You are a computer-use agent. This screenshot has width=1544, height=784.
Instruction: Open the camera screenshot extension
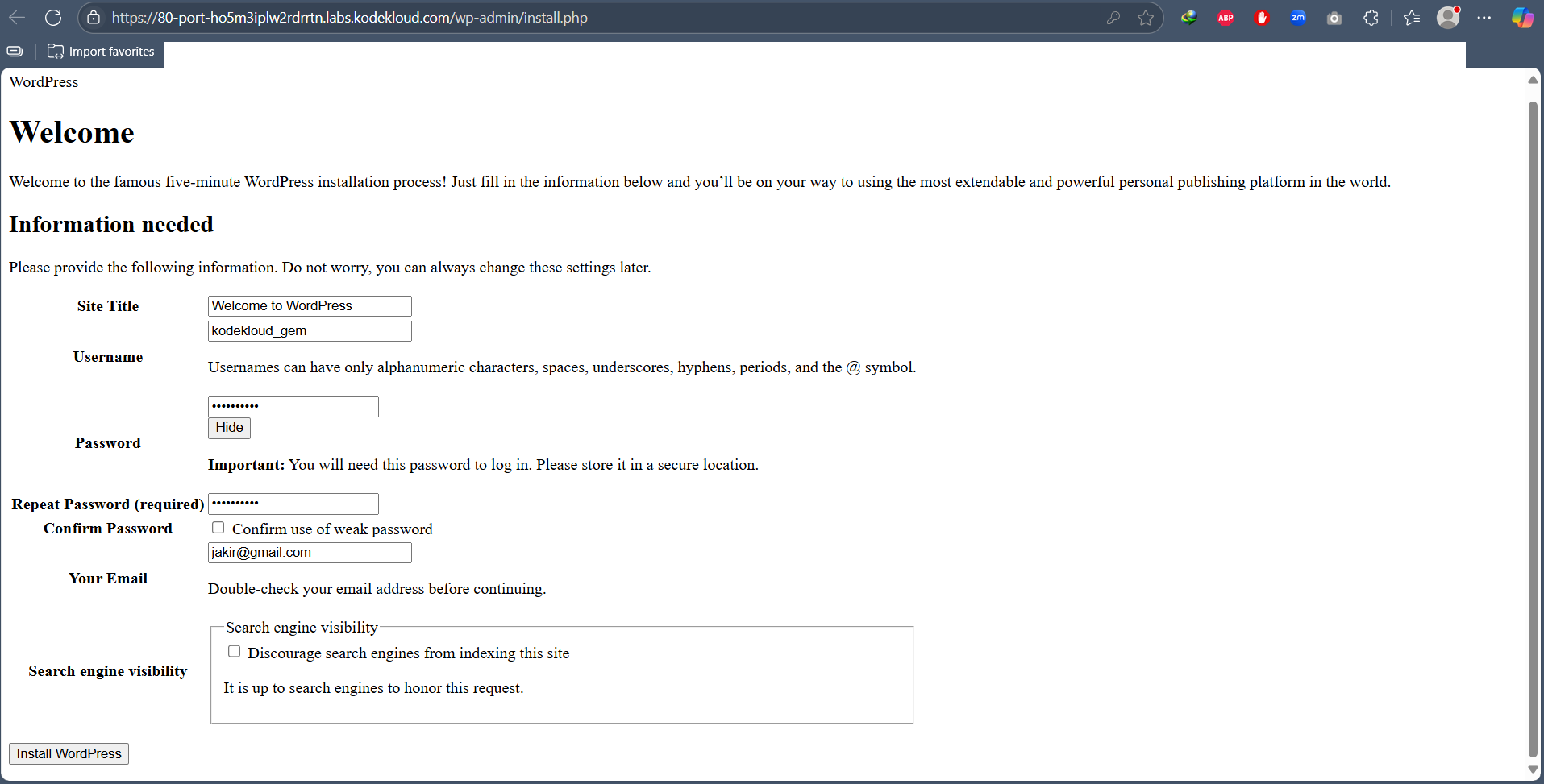1334,18
